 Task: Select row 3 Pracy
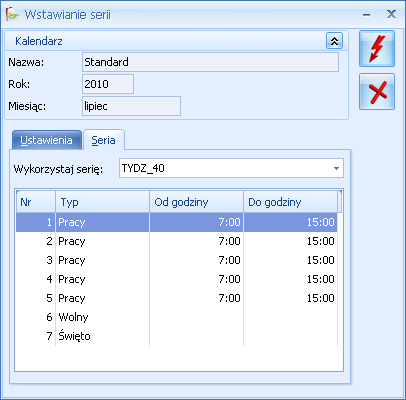177,260
